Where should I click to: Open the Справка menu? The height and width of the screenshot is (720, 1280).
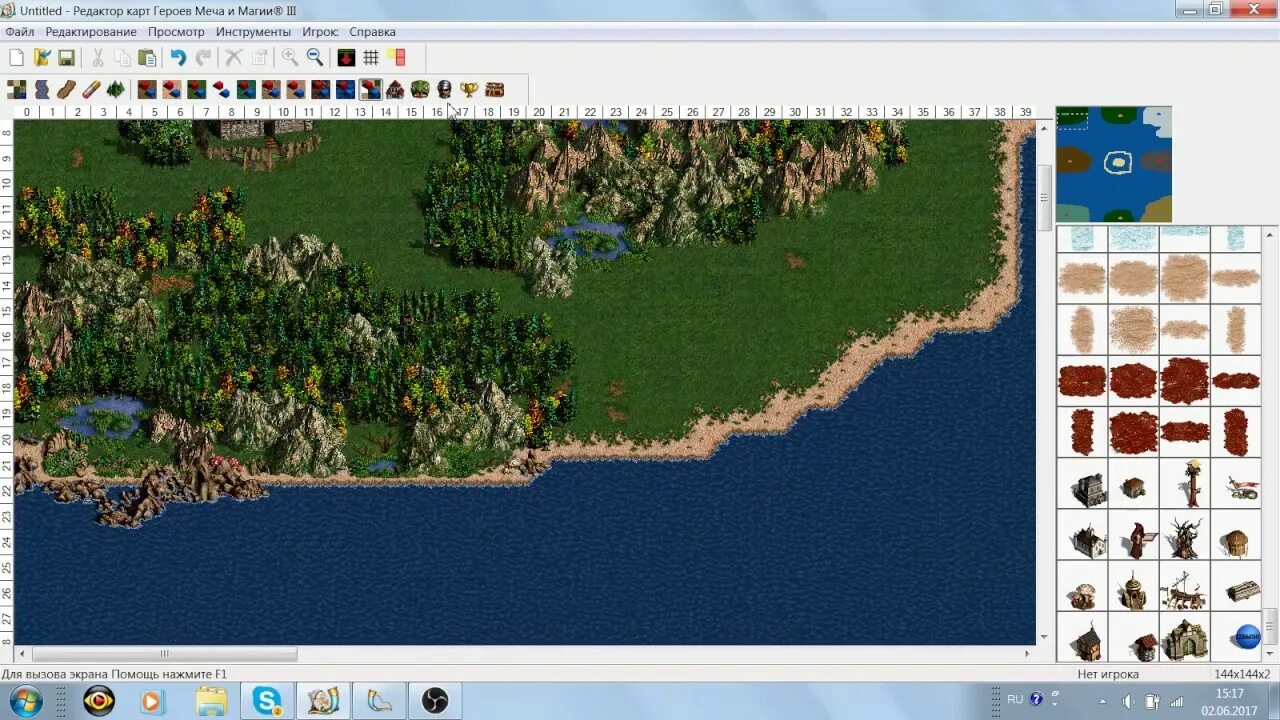372,32
